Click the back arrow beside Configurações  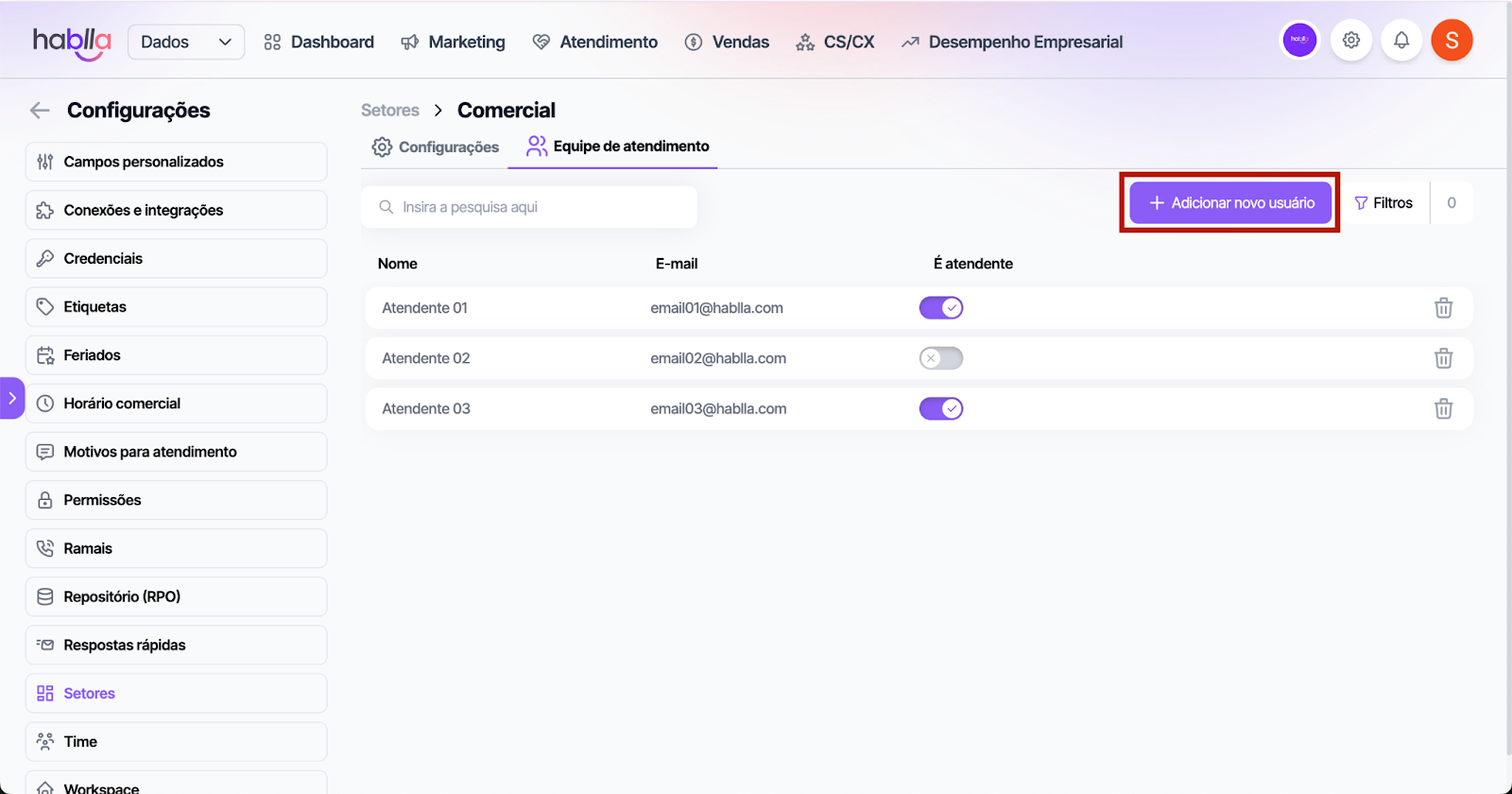[x=40, y=111]
